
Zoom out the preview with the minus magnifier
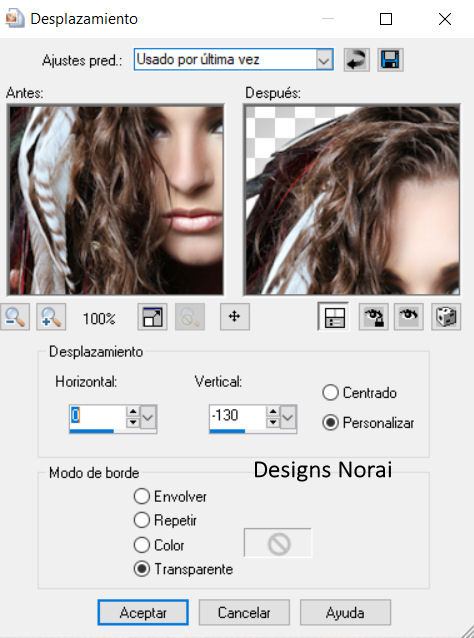(x=15, y=317)
